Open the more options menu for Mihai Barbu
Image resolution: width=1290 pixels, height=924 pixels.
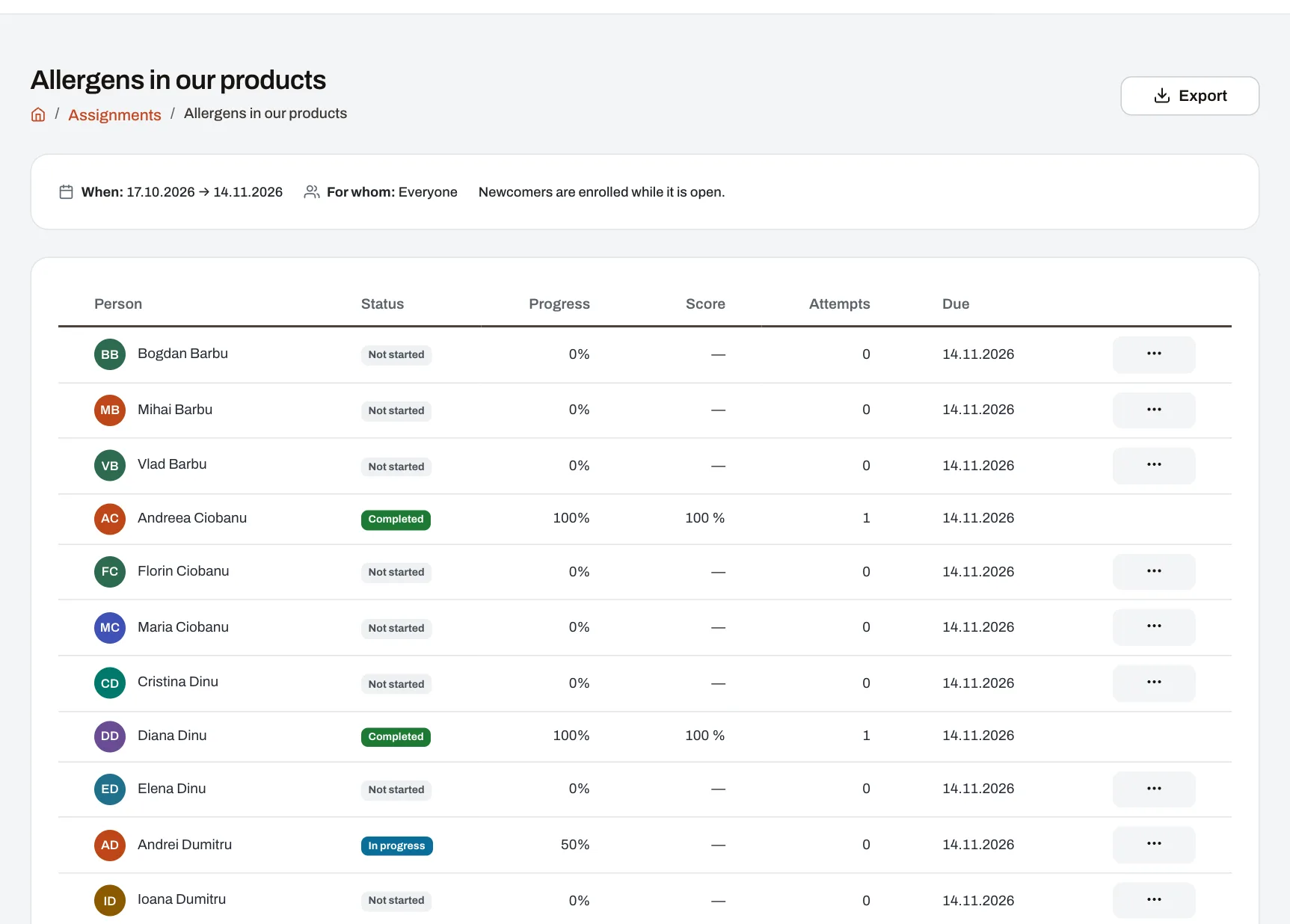tap(1153, 410)
